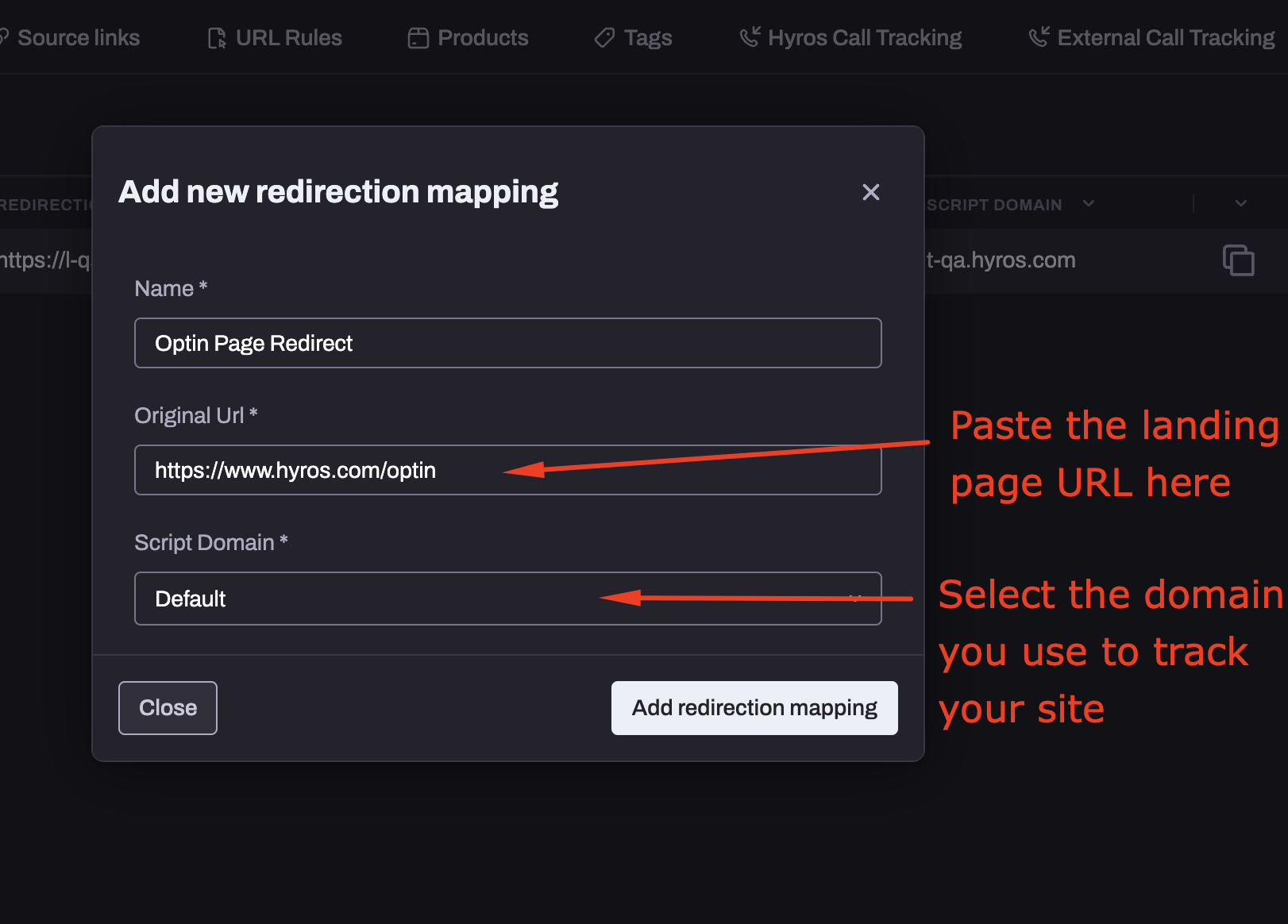Switch to the URL Rules tab
Screen dimensions: 1288x924
coord(287,37)
